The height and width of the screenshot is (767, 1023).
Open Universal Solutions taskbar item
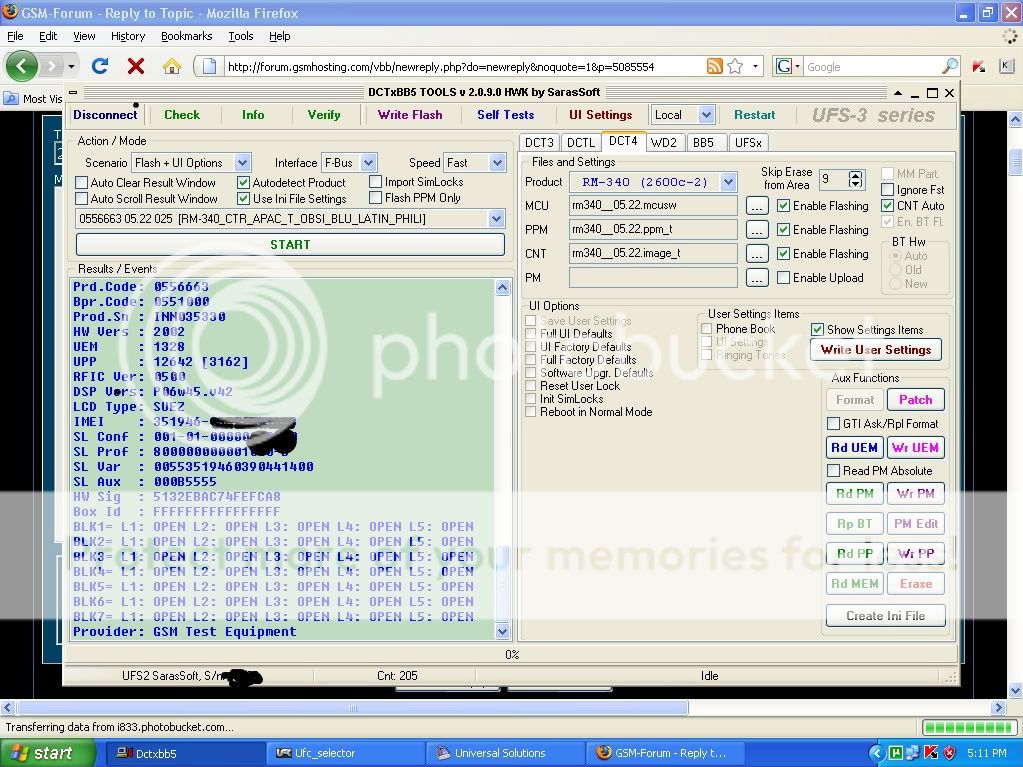[x=506, y=753]
